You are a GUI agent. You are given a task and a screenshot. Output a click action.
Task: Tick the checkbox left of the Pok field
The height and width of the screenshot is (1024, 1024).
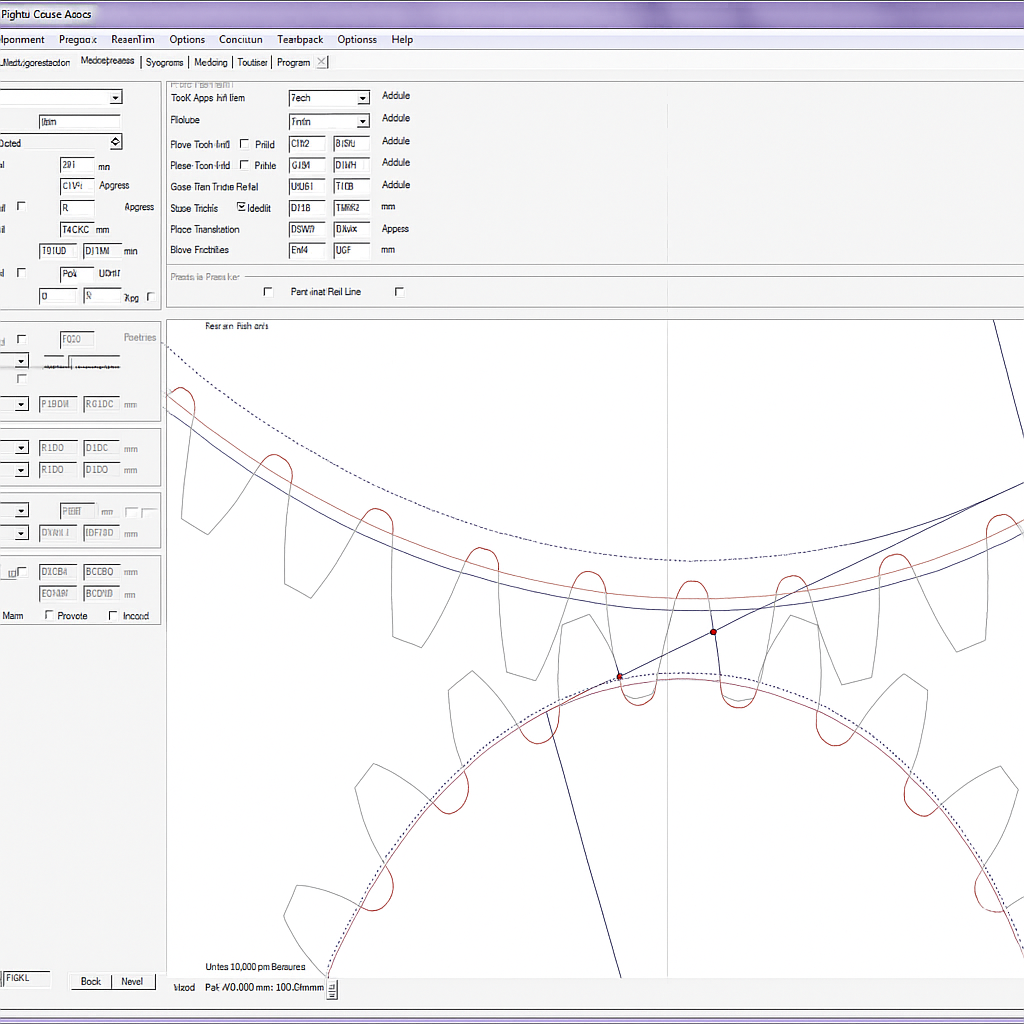point(22,272)
